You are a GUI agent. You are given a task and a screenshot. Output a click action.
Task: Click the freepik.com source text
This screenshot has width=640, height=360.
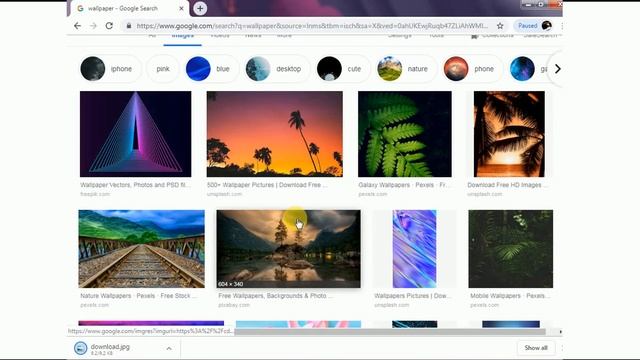tap(95, 194)
